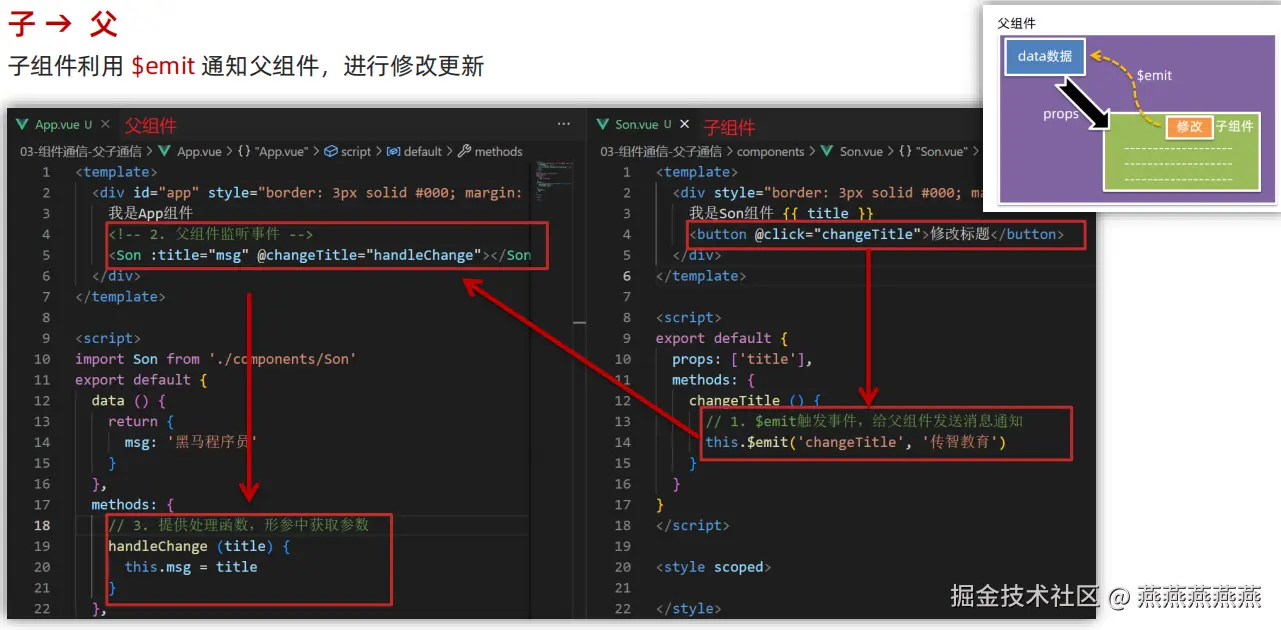Click 'import Son from' line in App.vue
Screen dimensions: 1281x630
(x=215, y=359)
